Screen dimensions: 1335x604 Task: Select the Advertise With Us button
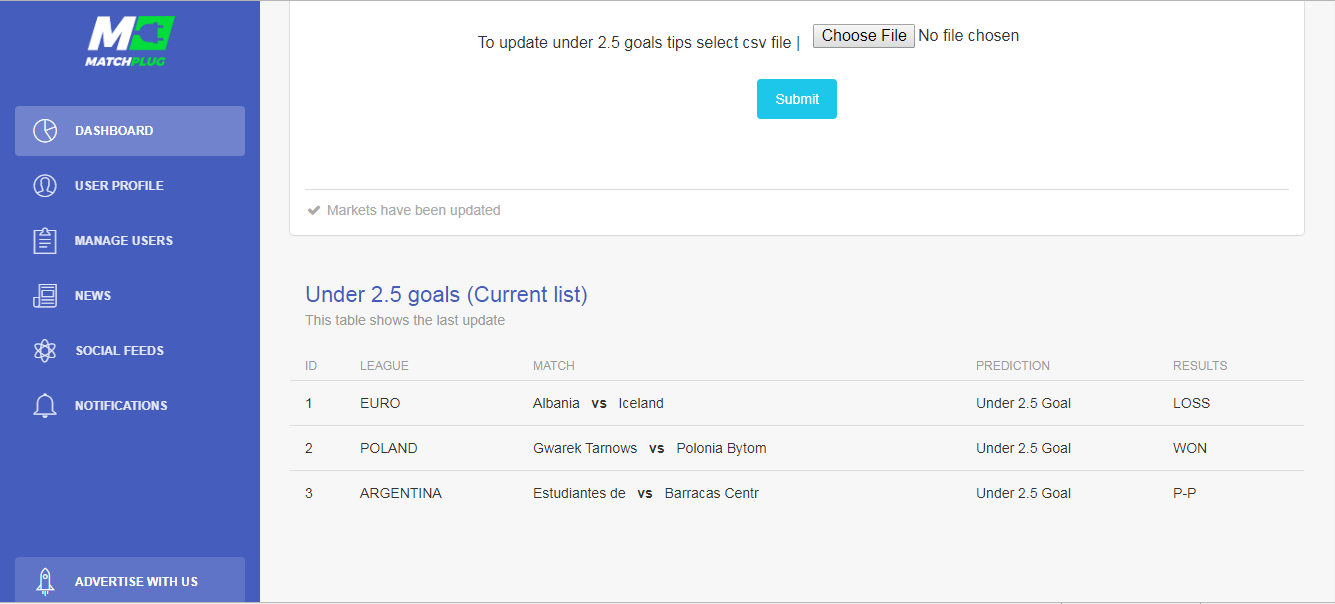pyautogui.click(x=130, y=581)
